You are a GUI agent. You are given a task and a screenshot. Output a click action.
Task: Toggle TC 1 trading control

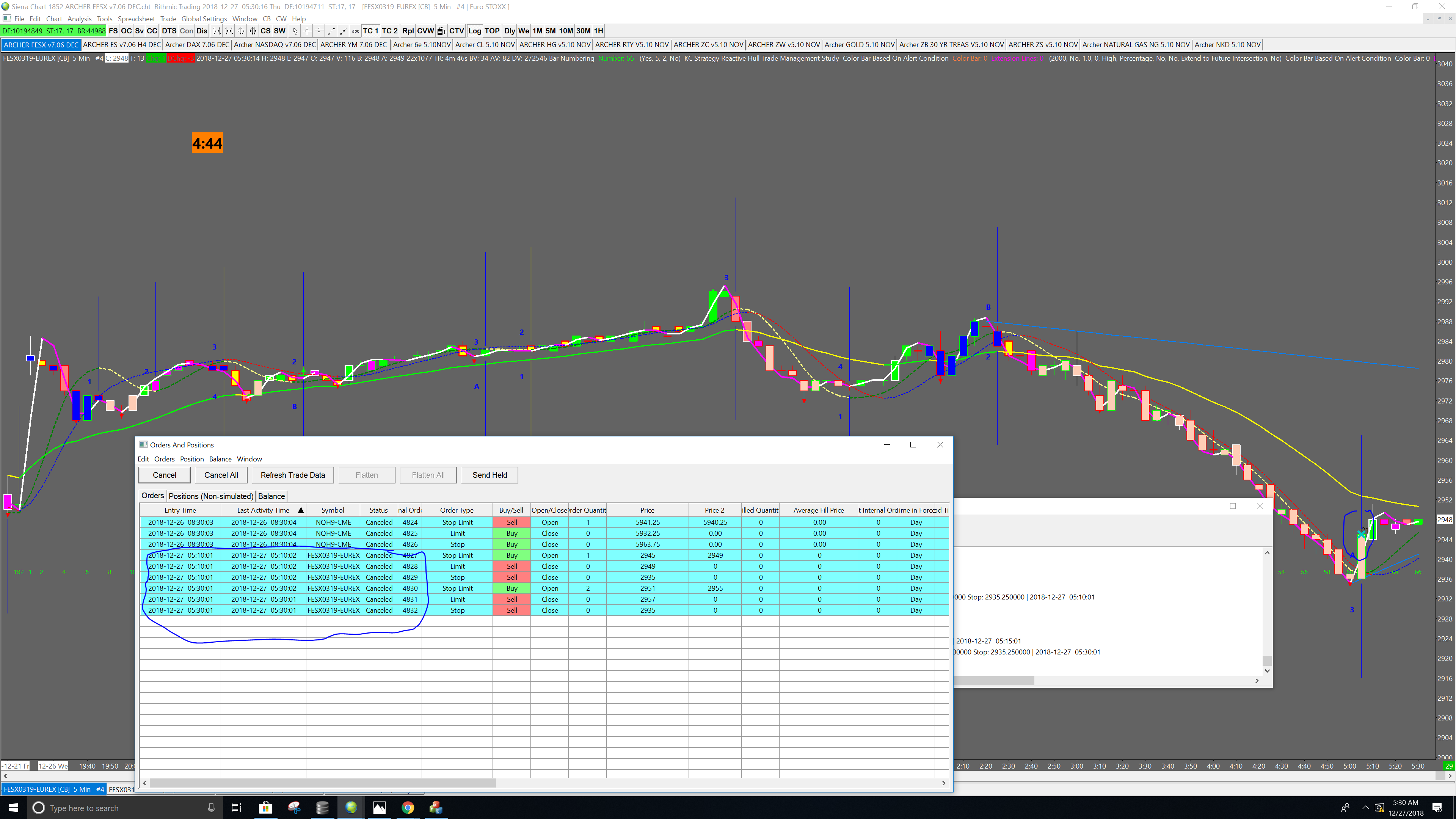pos(370,31)
